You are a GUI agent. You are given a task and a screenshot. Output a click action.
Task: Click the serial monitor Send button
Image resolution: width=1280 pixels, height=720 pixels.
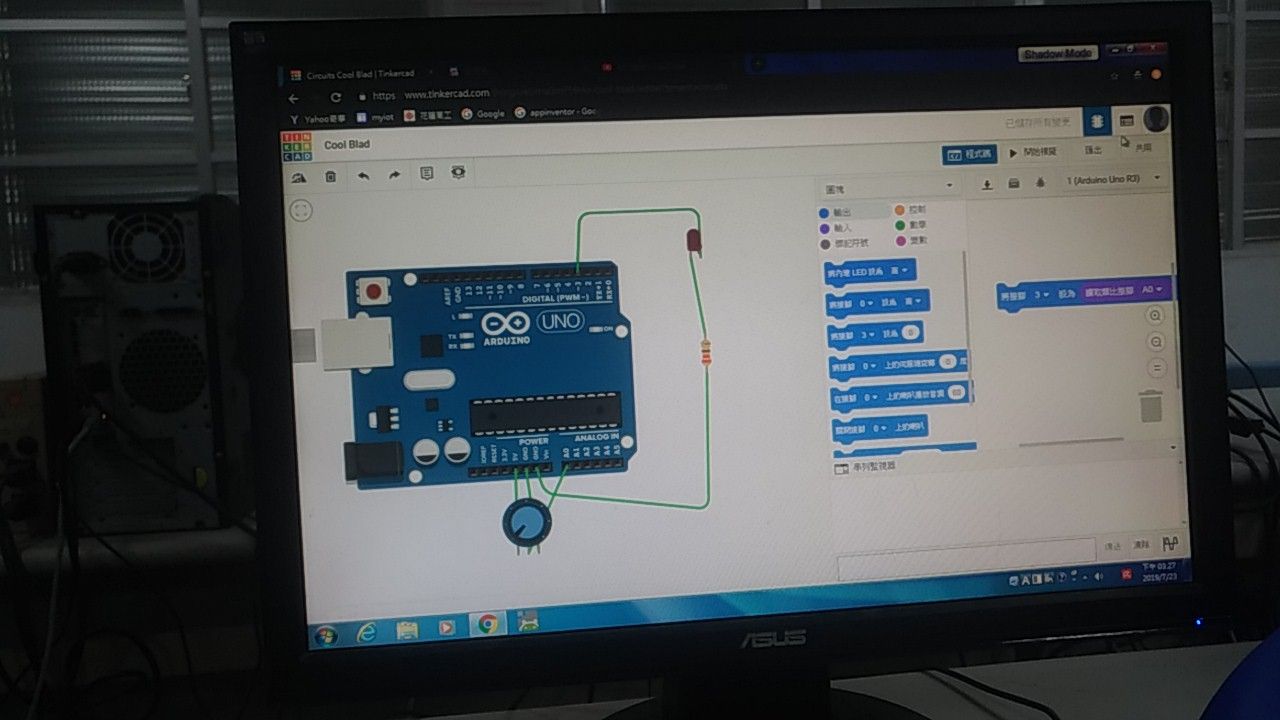click(x=1113, y=546)
